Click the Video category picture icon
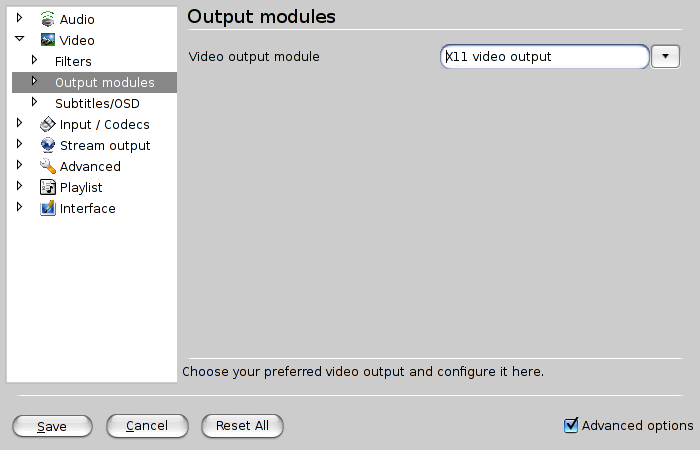 [x=47, y=40]
